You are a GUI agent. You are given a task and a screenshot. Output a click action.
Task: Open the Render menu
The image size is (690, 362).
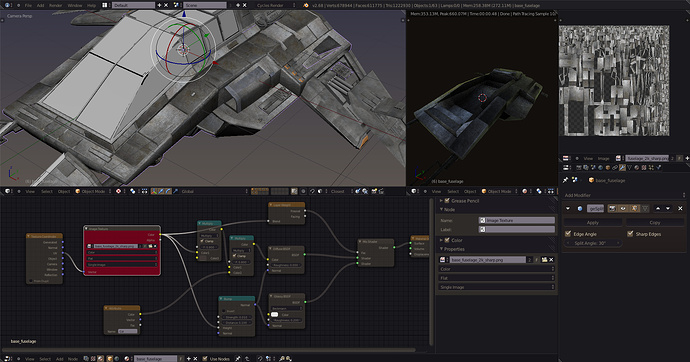(x=55, y=5)
